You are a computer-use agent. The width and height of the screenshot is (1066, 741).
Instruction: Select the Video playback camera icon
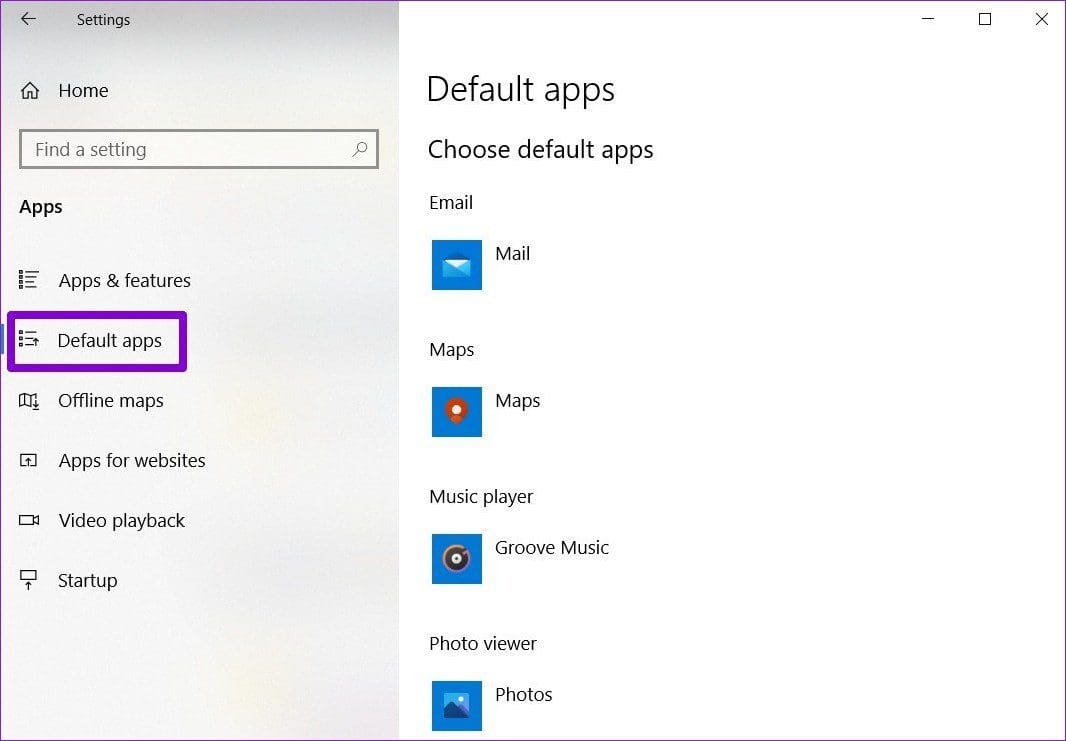[29, 520]
